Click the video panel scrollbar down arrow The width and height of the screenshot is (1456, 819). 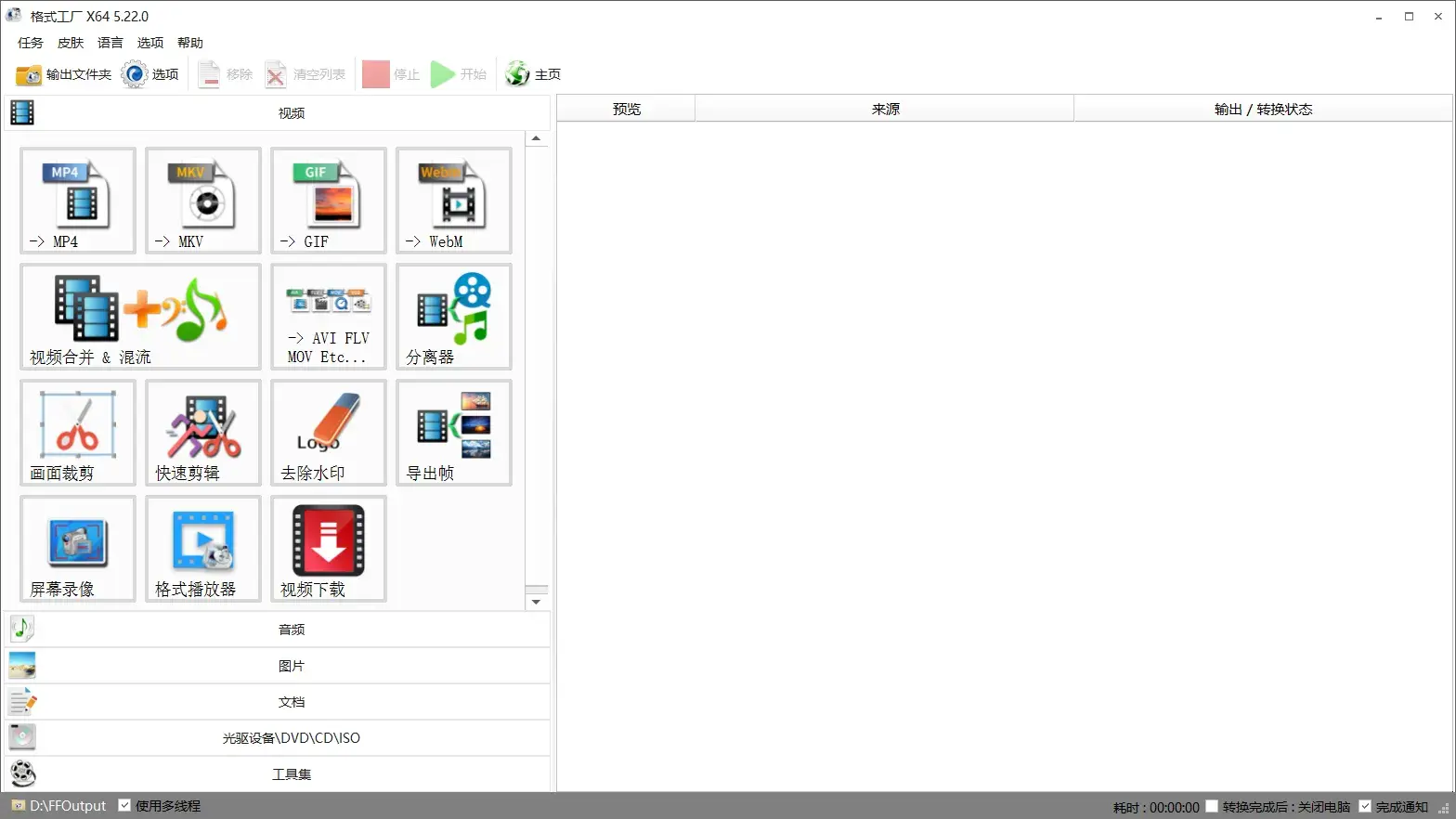coord(537,602)
